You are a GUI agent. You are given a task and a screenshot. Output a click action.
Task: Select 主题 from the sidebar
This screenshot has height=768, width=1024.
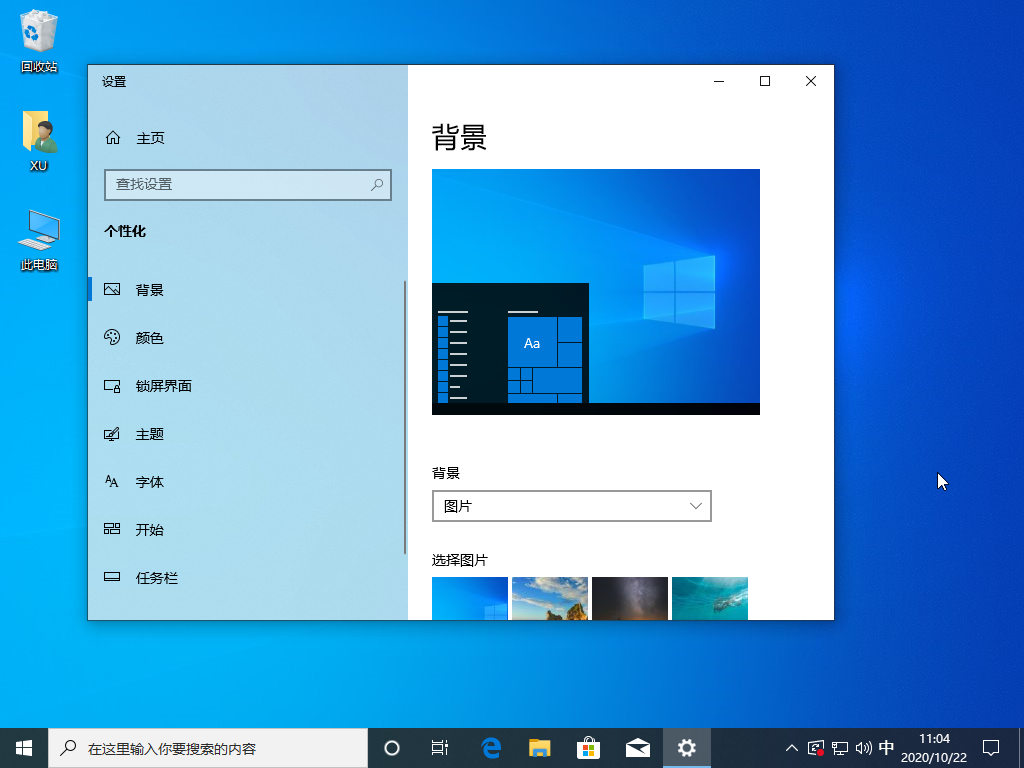pyautogui.click(x=150, y=433)
